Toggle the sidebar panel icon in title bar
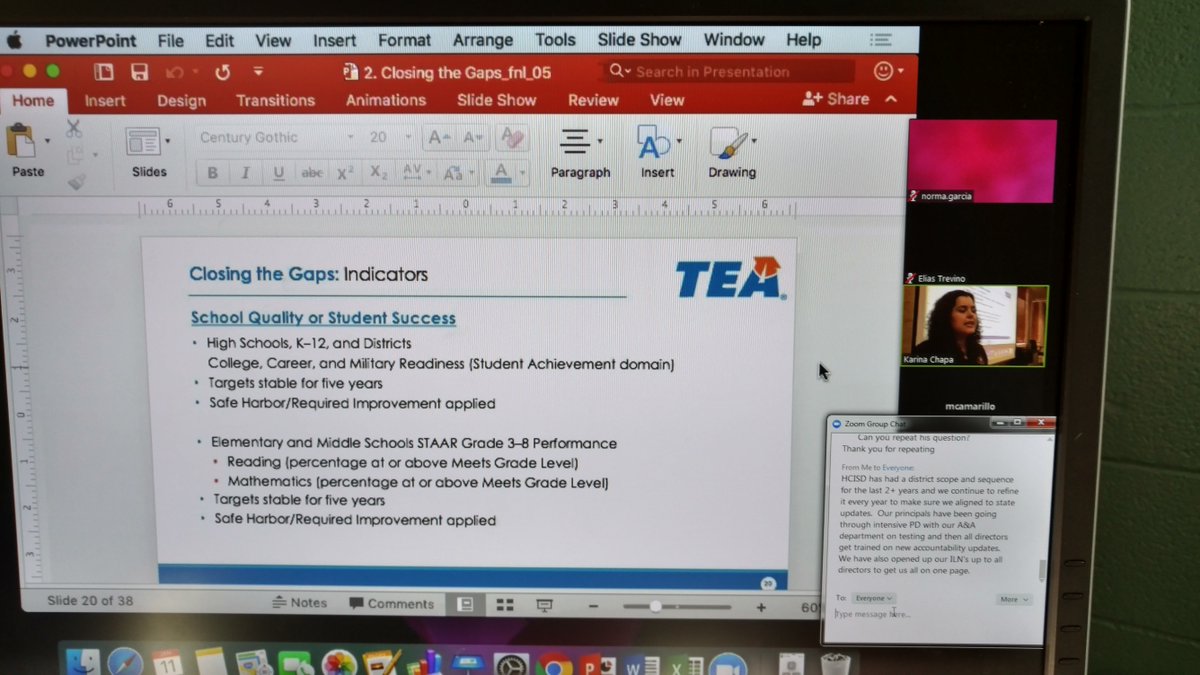This screenshot has height=675, width=1200. coord(104,72)
